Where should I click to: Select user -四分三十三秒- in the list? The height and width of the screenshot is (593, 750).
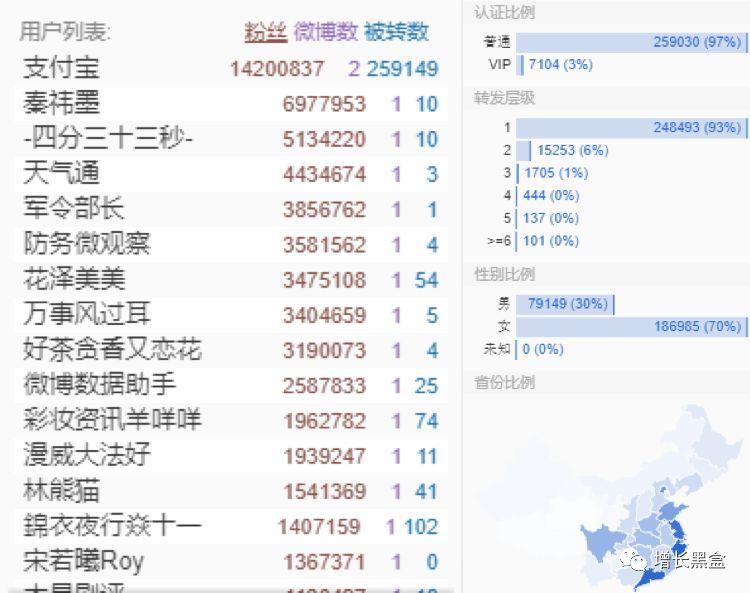[x=108, y=139]
